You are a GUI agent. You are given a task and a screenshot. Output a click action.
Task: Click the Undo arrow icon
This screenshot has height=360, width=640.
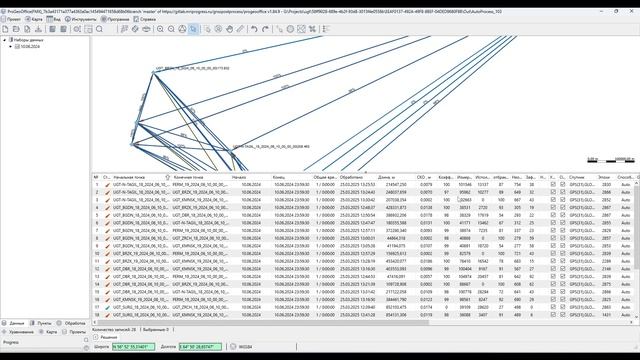click(254, 29)
